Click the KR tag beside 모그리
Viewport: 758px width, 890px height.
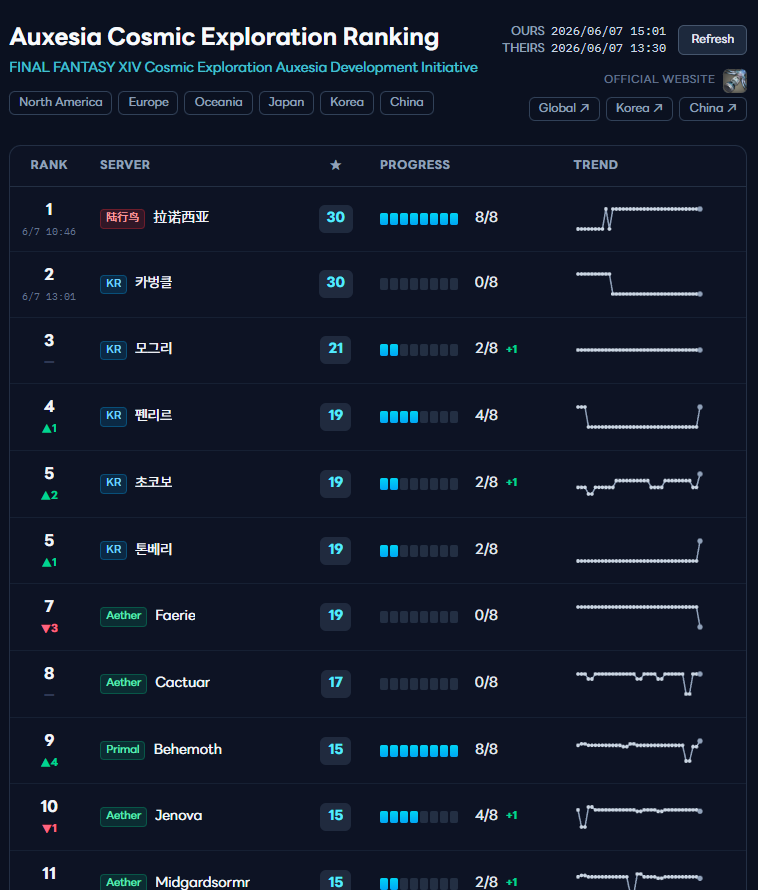point(113,350)
